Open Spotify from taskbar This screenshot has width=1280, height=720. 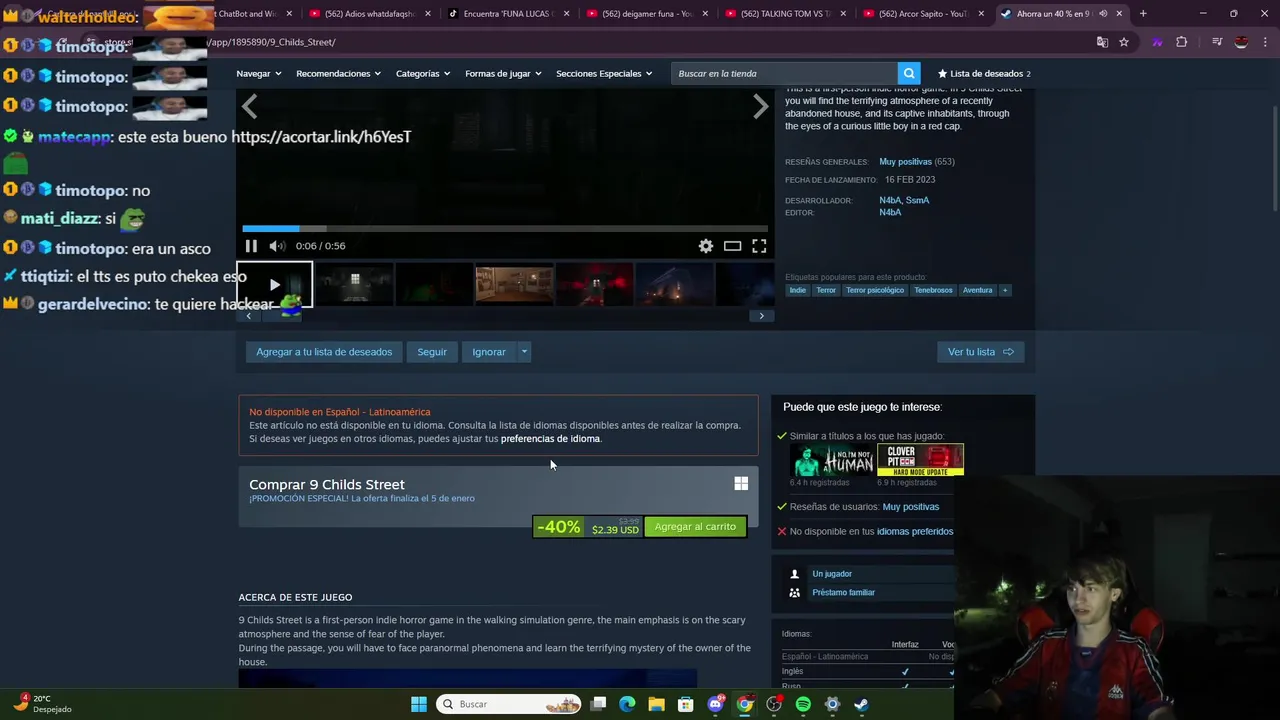(x=803, y=704)
